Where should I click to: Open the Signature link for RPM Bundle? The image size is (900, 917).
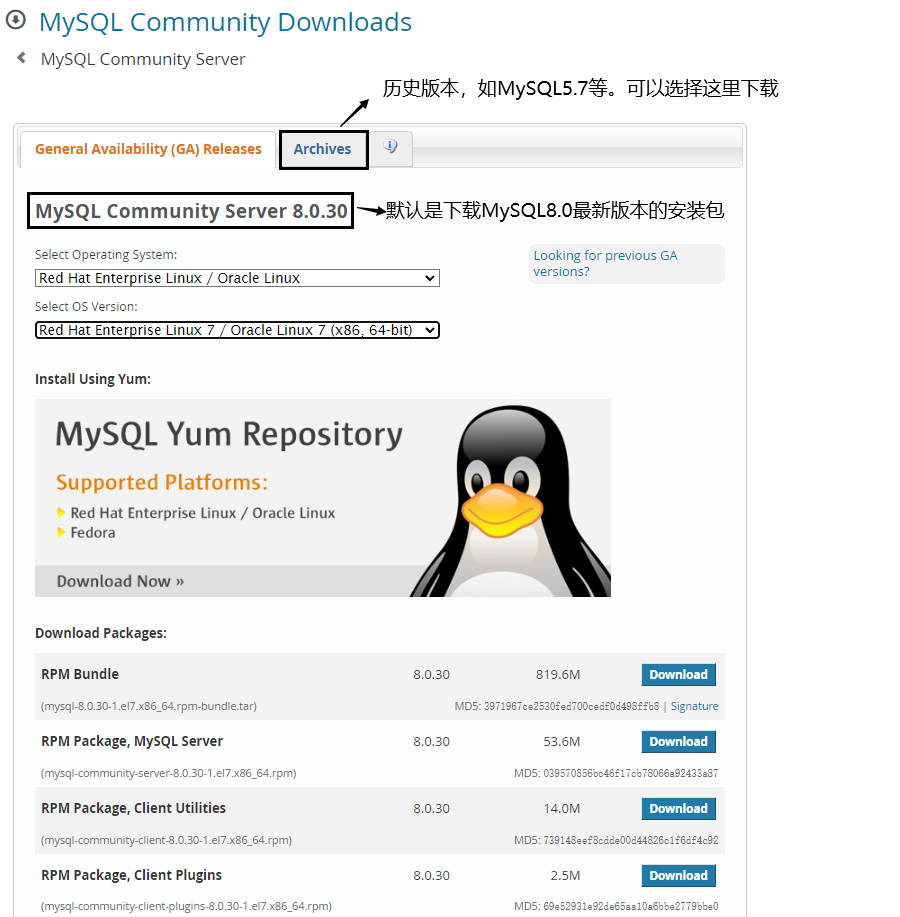coord(694,706)
